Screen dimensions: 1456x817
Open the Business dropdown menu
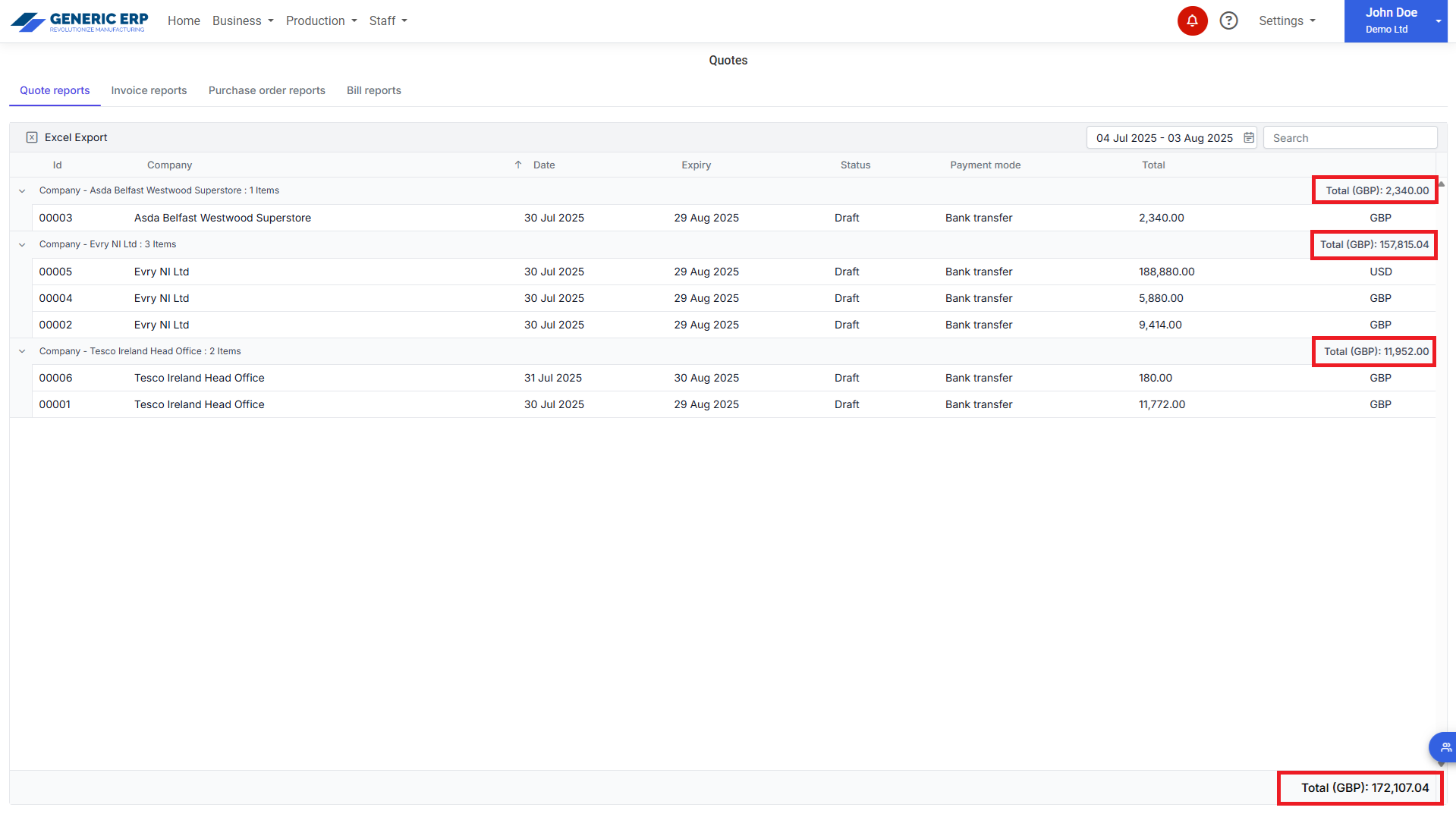243,21
